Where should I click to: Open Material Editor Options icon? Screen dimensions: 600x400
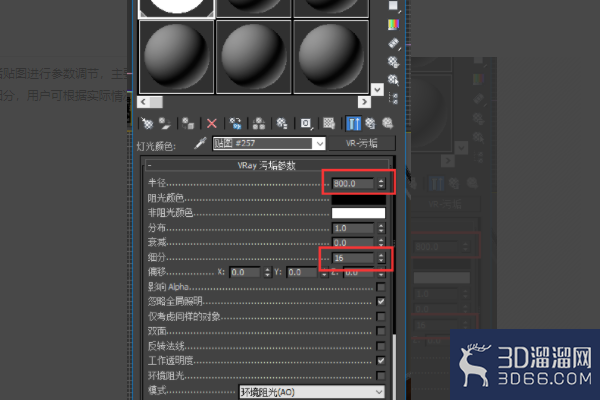click(393, 62)
